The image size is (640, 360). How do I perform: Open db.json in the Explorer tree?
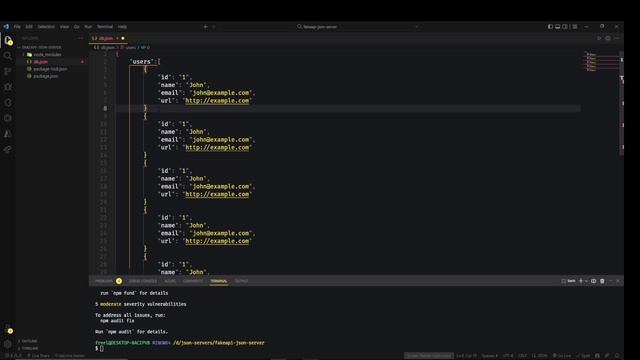(x=40, y=62)
